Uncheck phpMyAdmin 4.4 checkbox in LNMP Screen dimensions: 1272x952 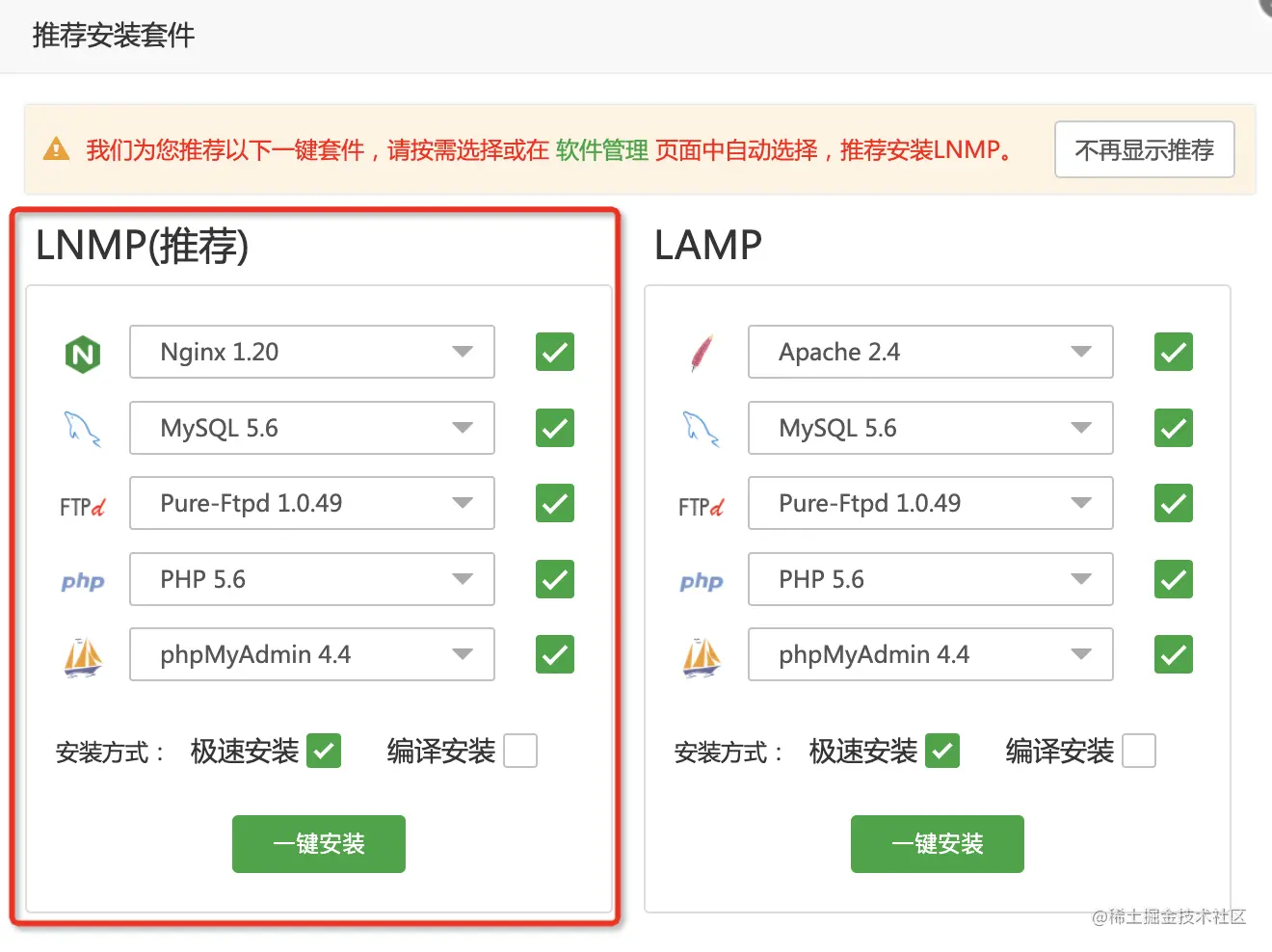click(x=555, y=654)
